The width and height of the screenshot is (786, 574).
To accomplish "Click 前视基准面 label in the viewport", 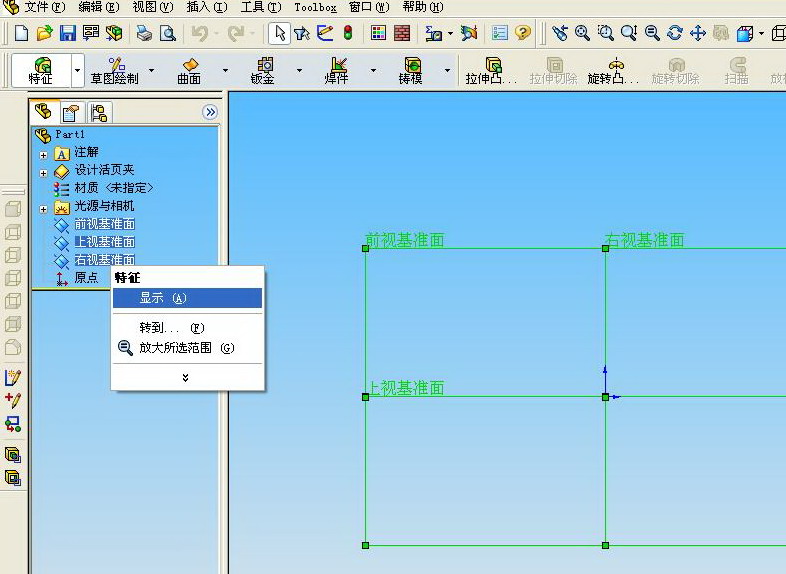I will [405, 240].
